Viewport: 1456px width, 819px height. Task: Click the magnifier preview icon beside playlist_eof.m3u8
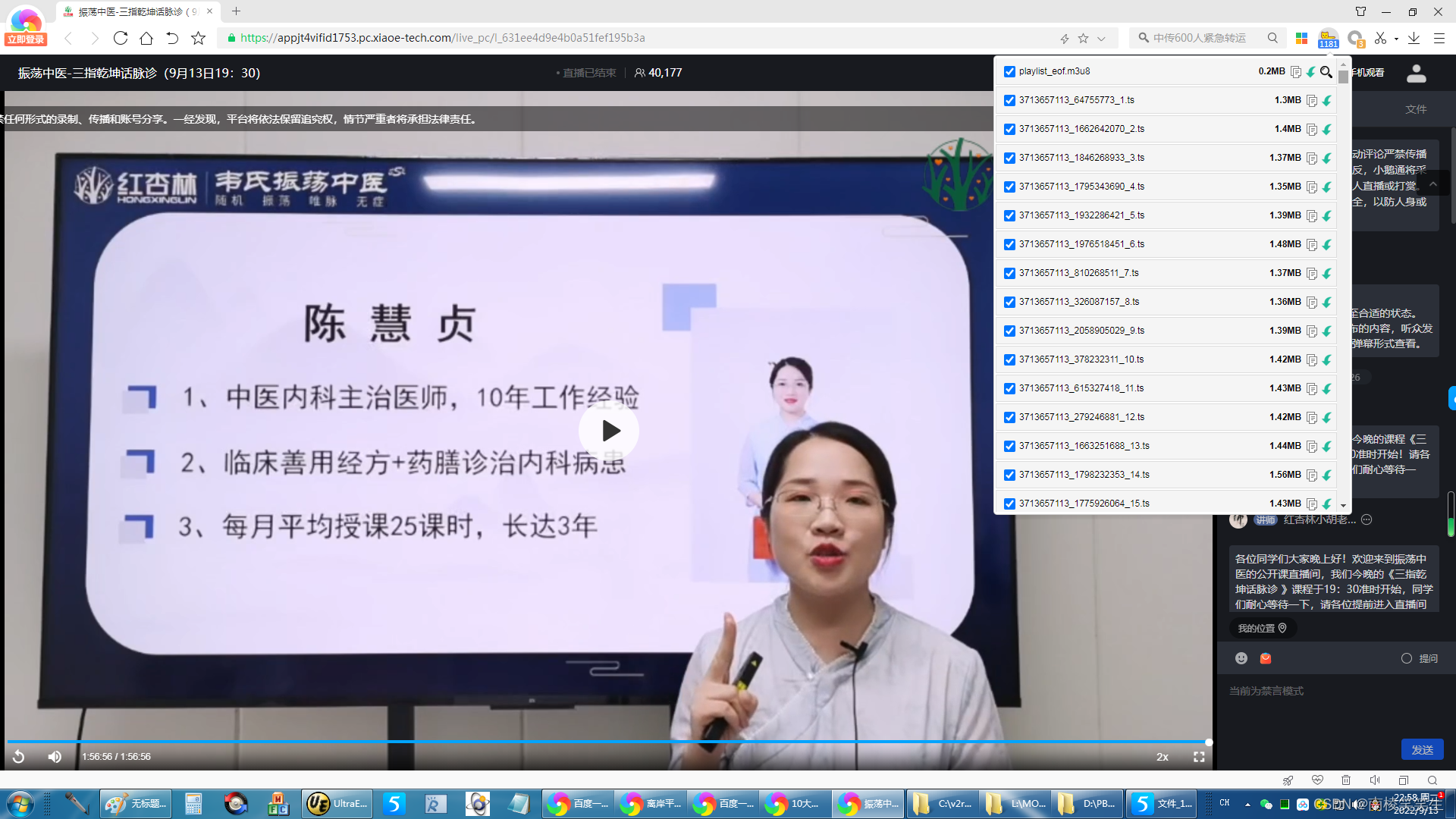(1327, 72)
